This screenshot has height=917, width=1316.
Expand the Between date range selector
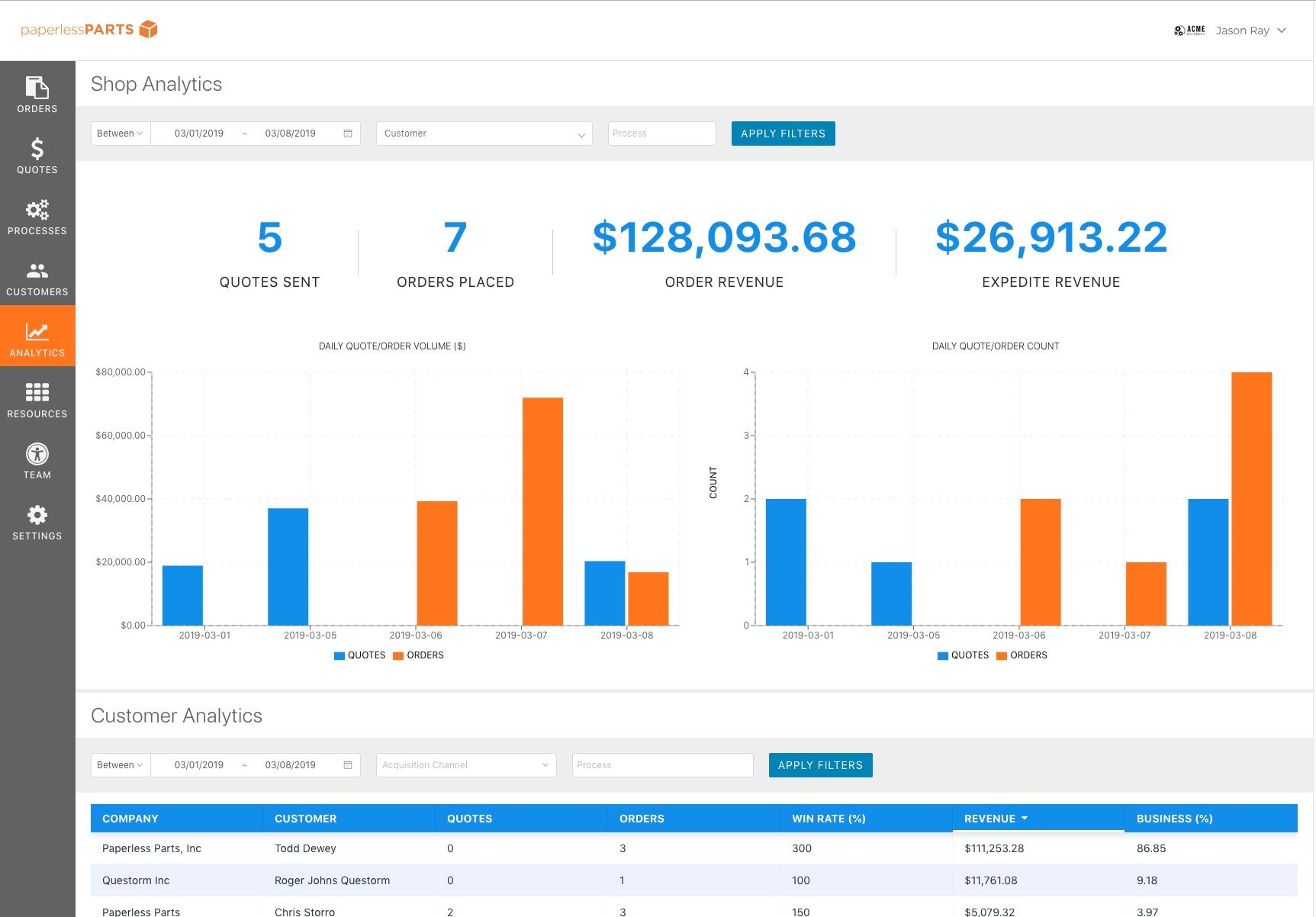pyautogui.click(x=119, y=134)
